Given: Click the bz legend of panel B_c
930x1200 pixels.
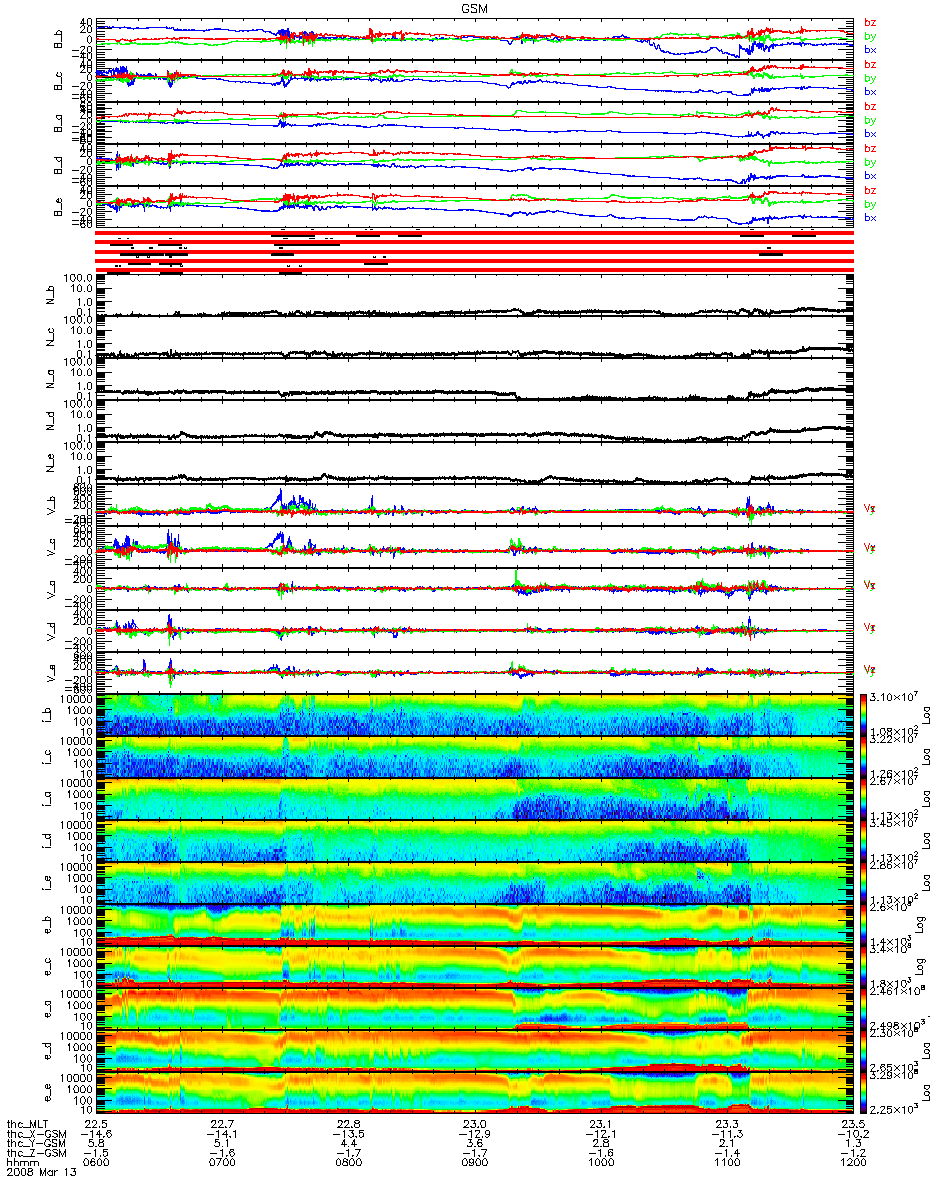Looking at the screenshot, I should click(870, 65).
